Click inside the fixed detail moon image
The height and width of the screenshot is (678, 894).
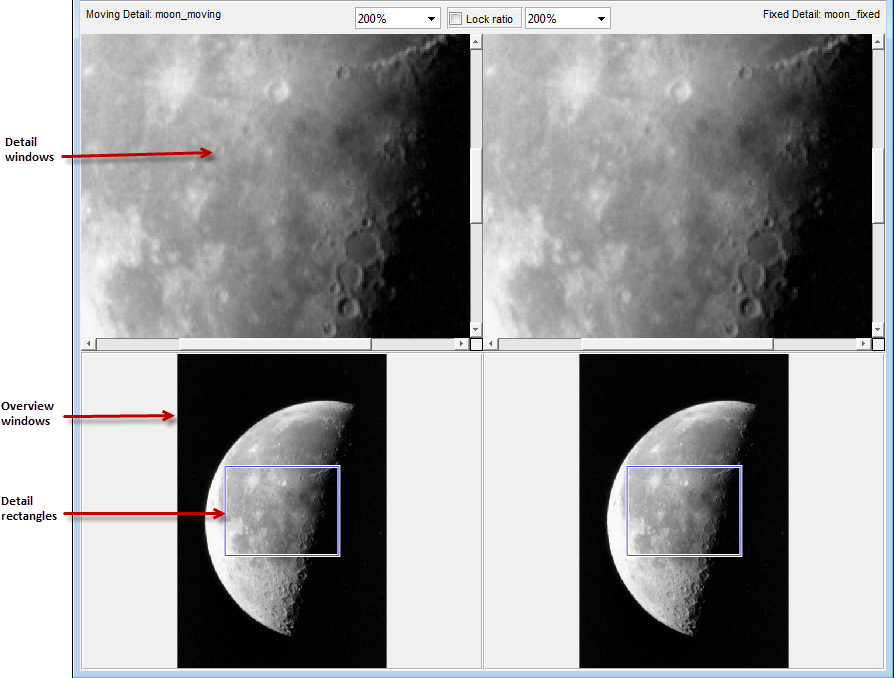coord(677,186)
